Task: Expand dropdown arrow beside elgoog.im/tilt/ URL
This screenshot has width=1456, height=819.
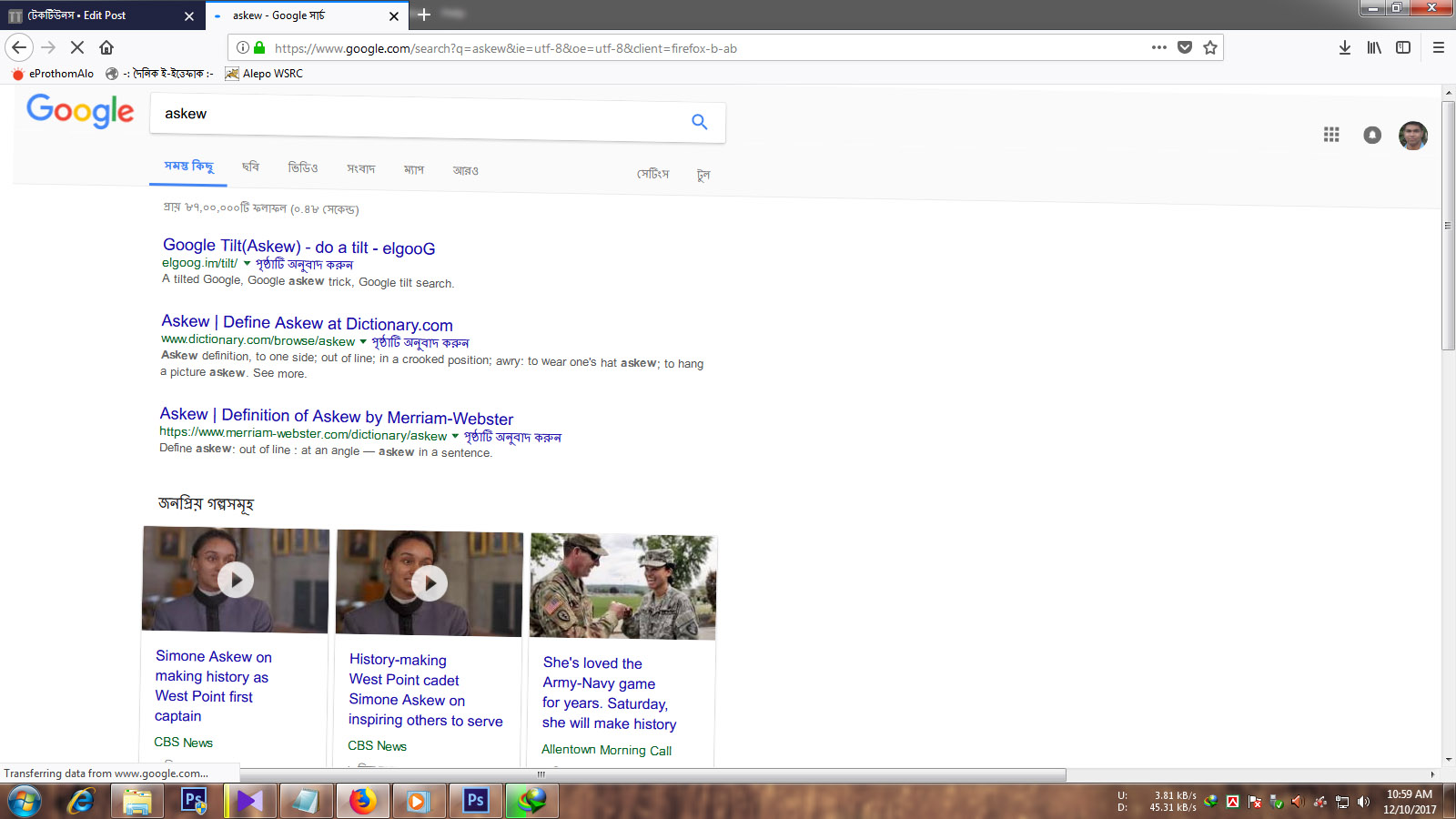Action: [247, 264]
